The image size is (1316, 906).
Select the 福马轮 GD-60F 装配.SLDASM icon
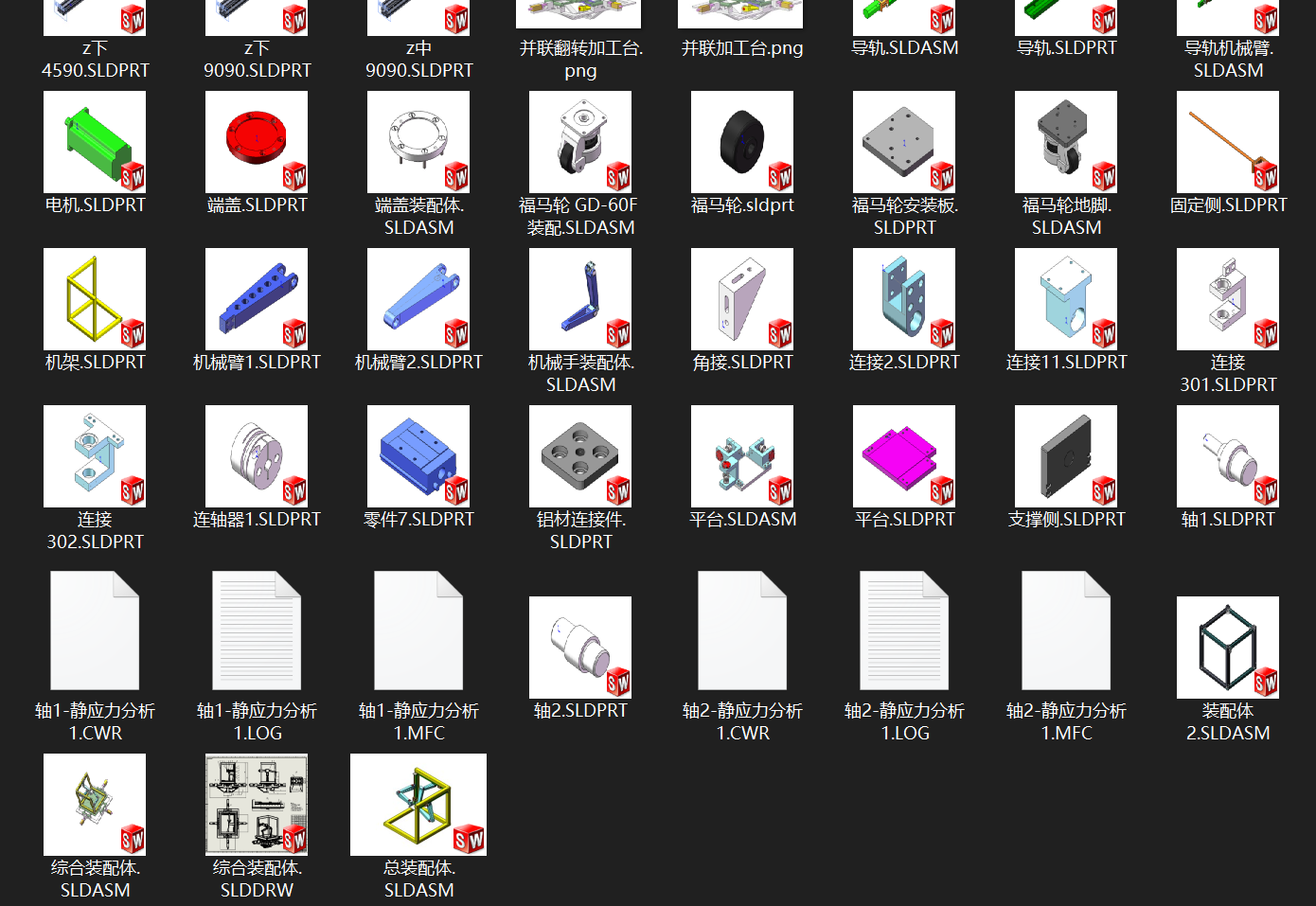pos(580,142)
